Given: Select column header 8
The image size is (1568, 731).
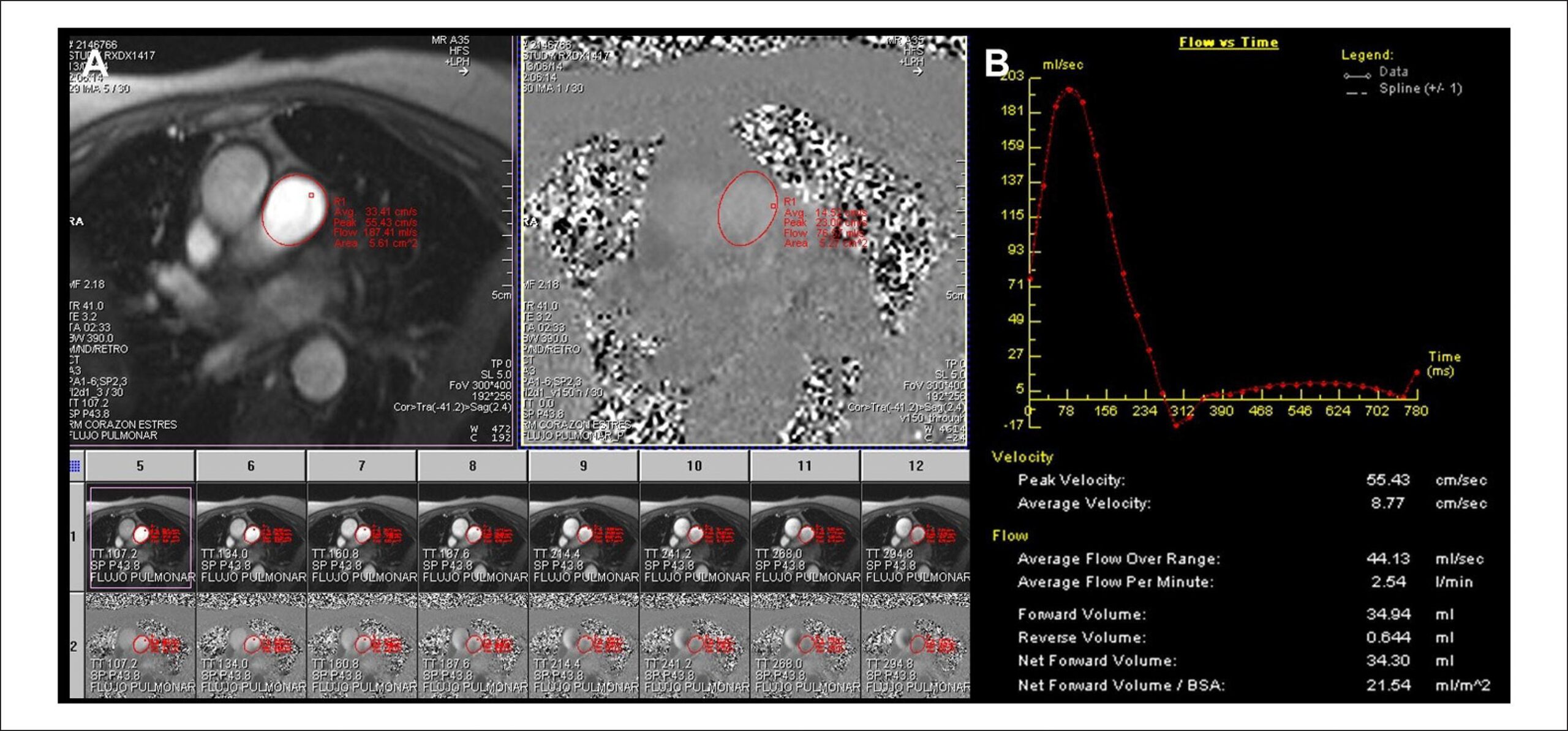Looking at the screenshot, I should click(473, 466).
